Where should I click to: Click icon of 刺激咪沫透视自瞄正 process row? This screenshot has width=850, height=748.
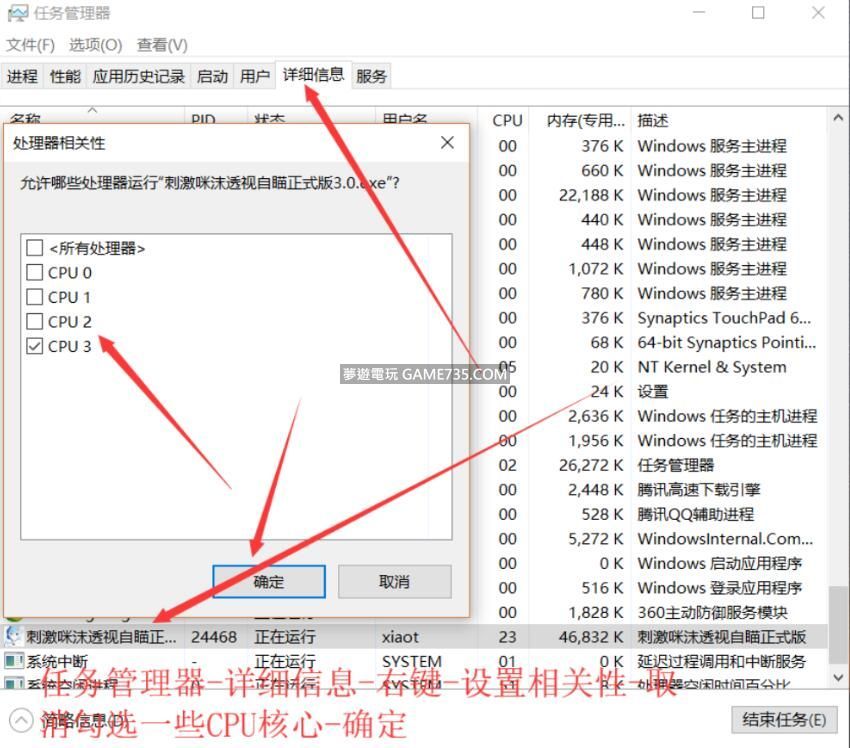14,636
